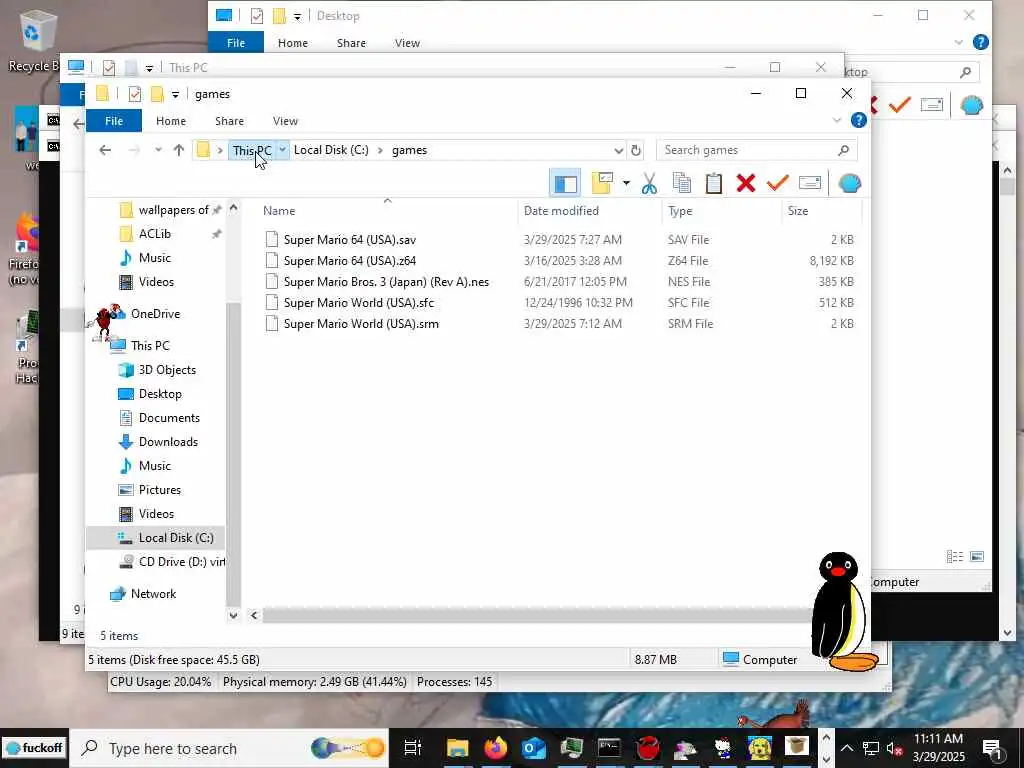
Task: Open the pinned wallpapers folder in sidebar
Action: tap(172, 210)
